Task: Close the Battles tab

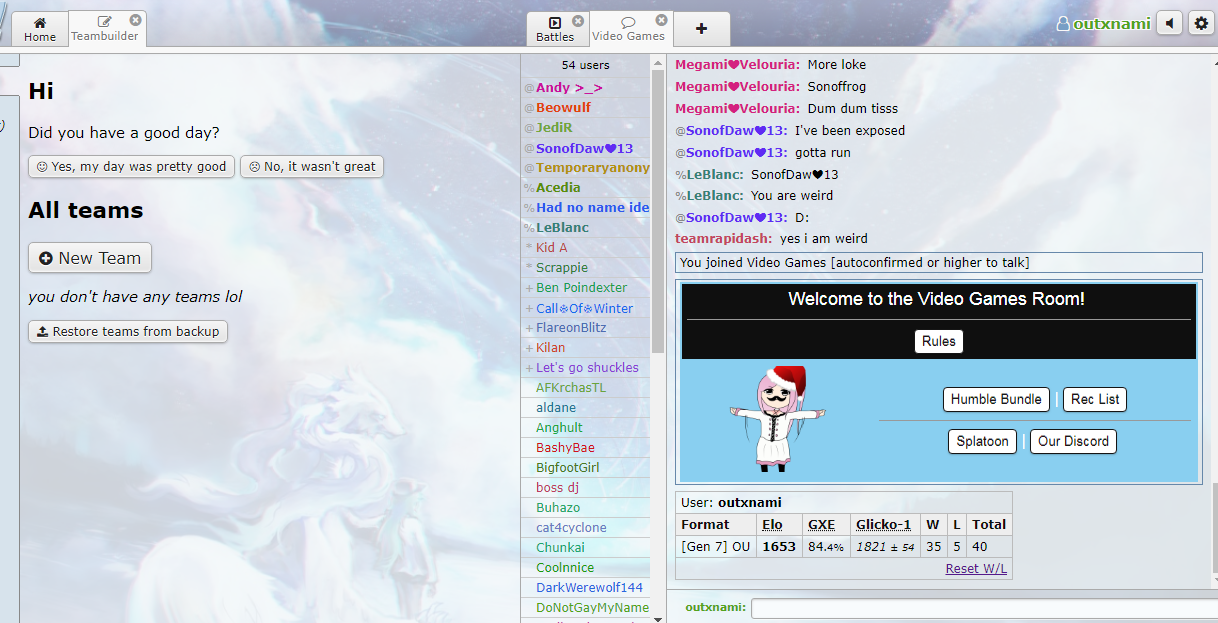Action: tap(578, 21)
